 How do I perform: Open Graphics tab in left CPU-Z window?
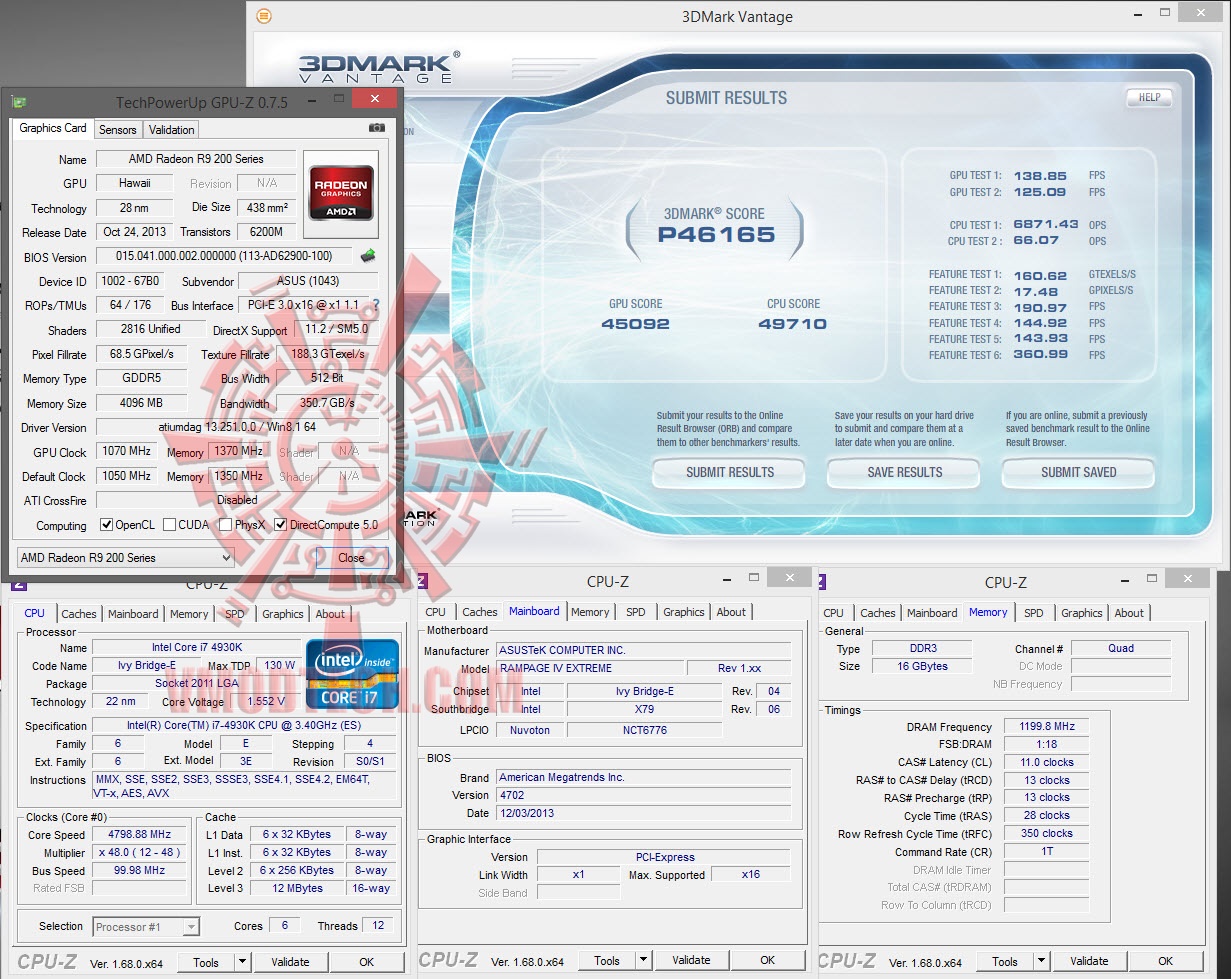pyautogui.click(x=283, y=614)
